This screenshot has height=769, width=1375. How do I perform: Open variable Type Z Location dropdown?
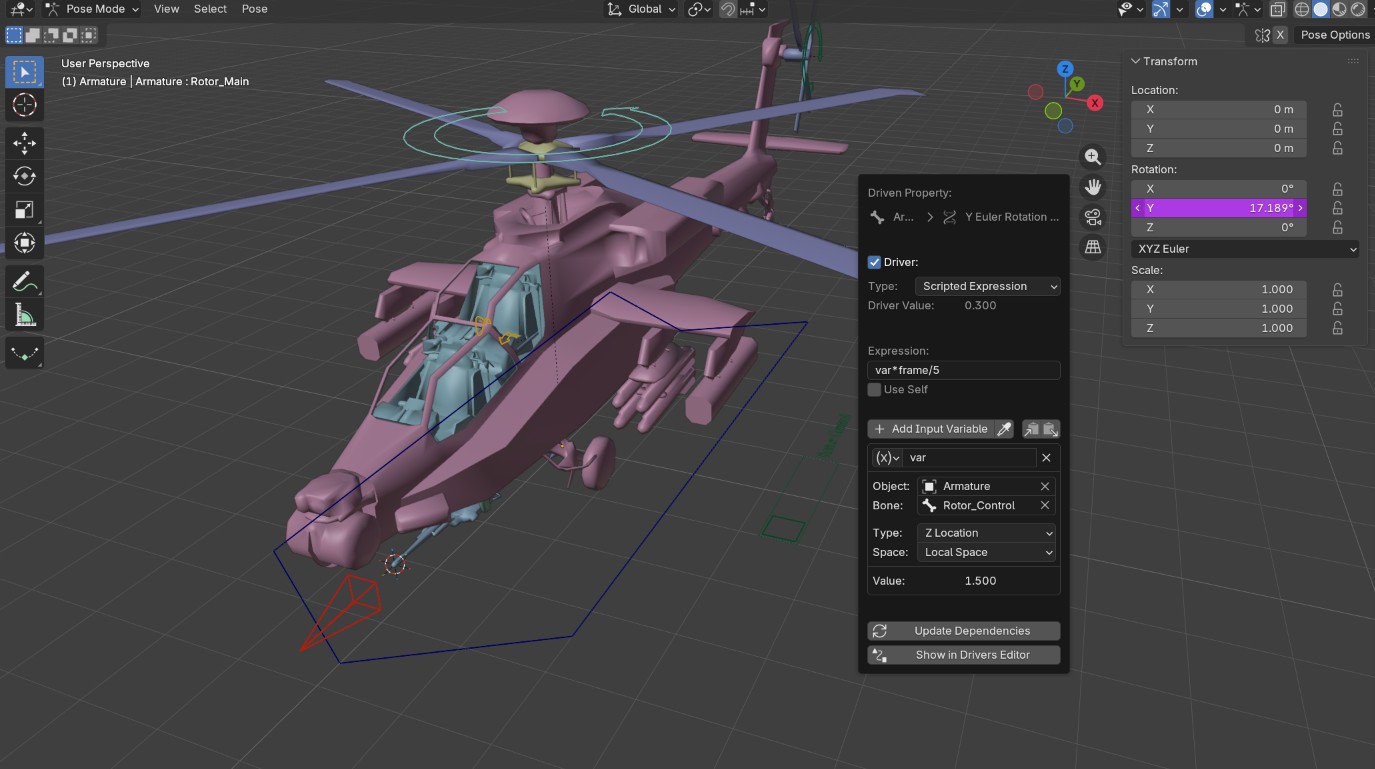click(987, 533)
